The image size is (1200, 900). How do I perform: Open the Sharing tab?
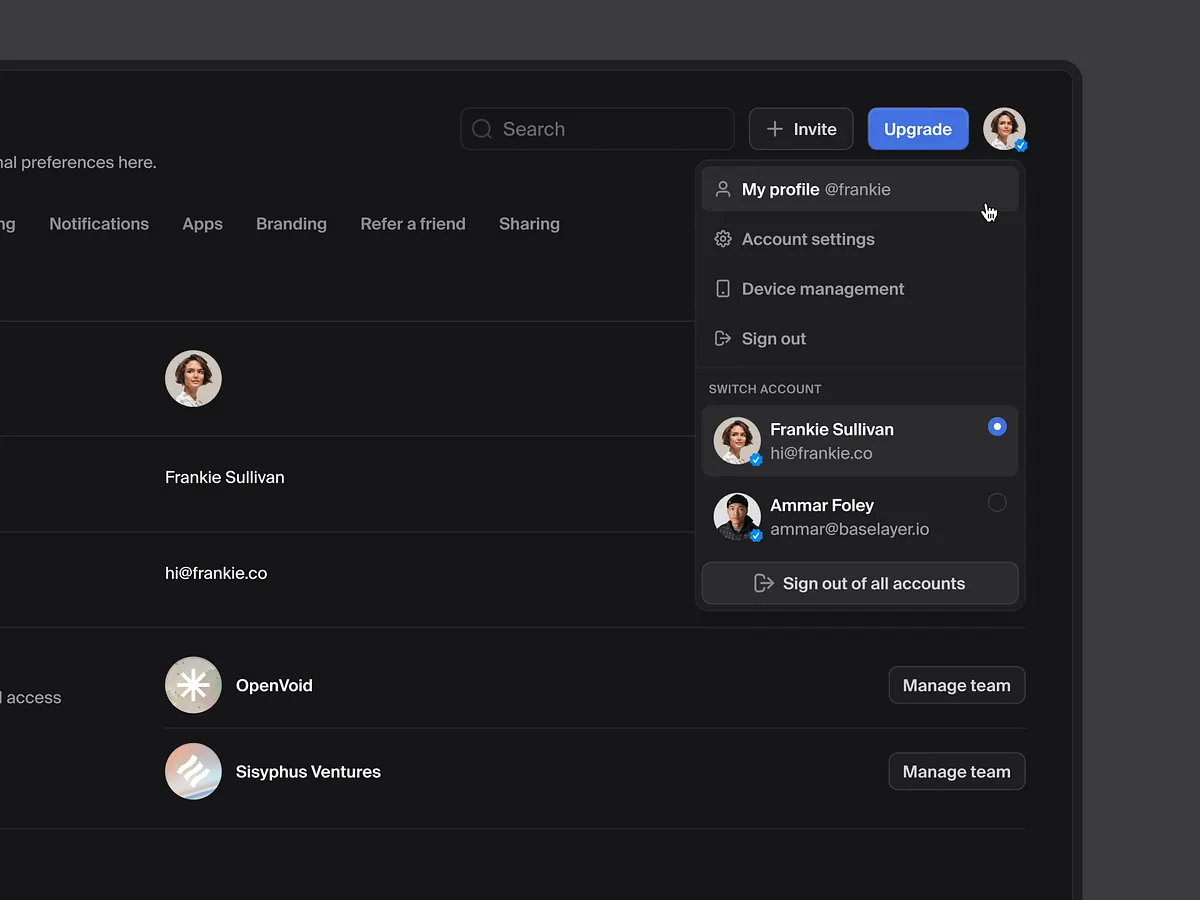pos(529,224)
